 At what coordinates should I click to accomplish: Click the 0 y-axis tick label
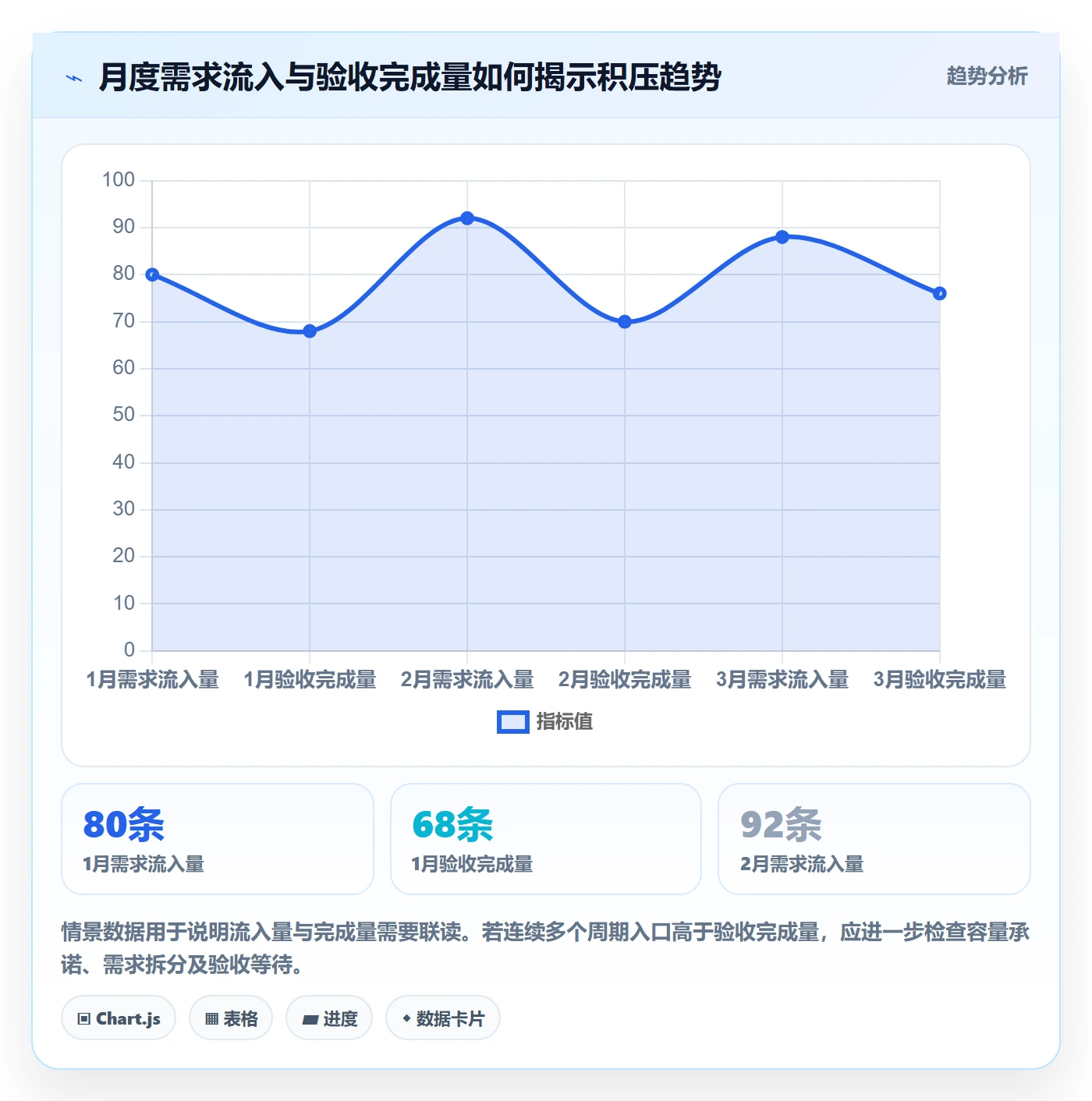click(x=129, y=650)
